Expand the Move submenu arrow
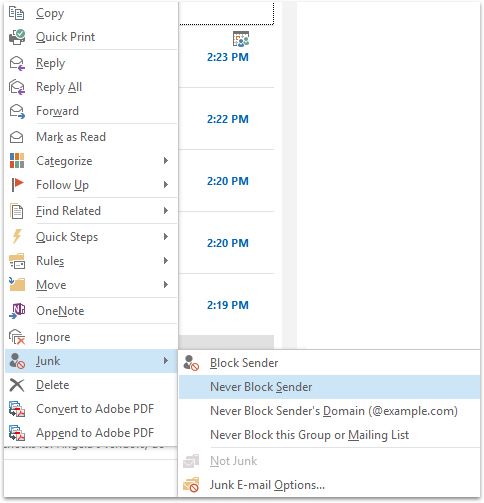 166,285
